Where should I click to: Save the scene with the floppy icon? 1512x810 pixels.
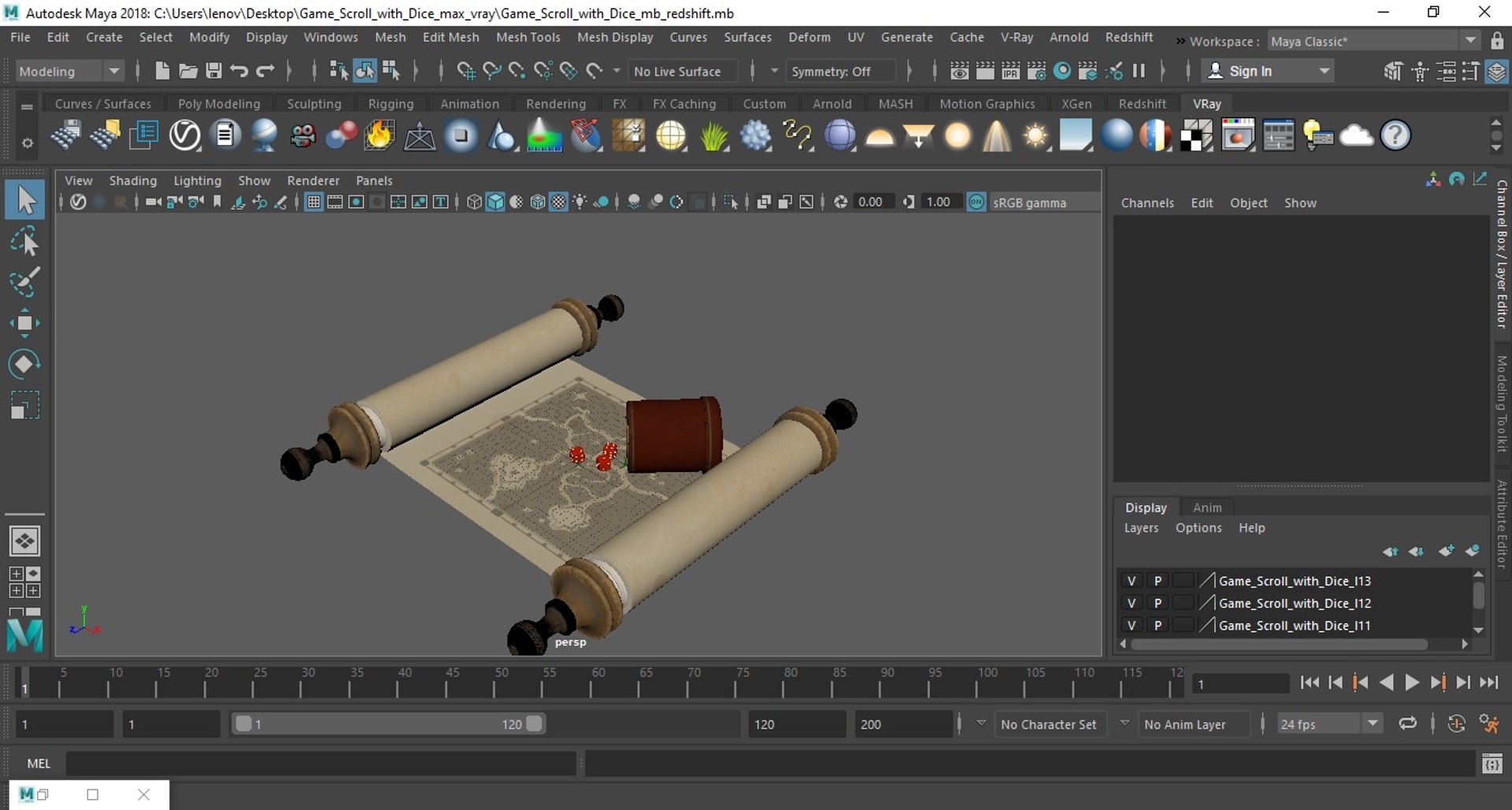coord(213,71)
